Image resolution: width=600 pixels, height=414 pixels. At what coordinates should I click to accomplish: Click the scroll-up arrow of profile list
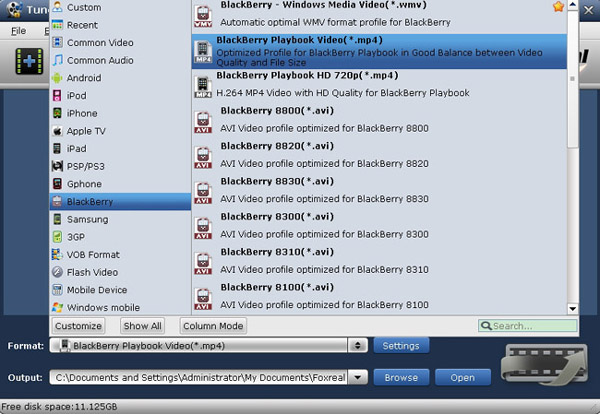tap(572, 5)
